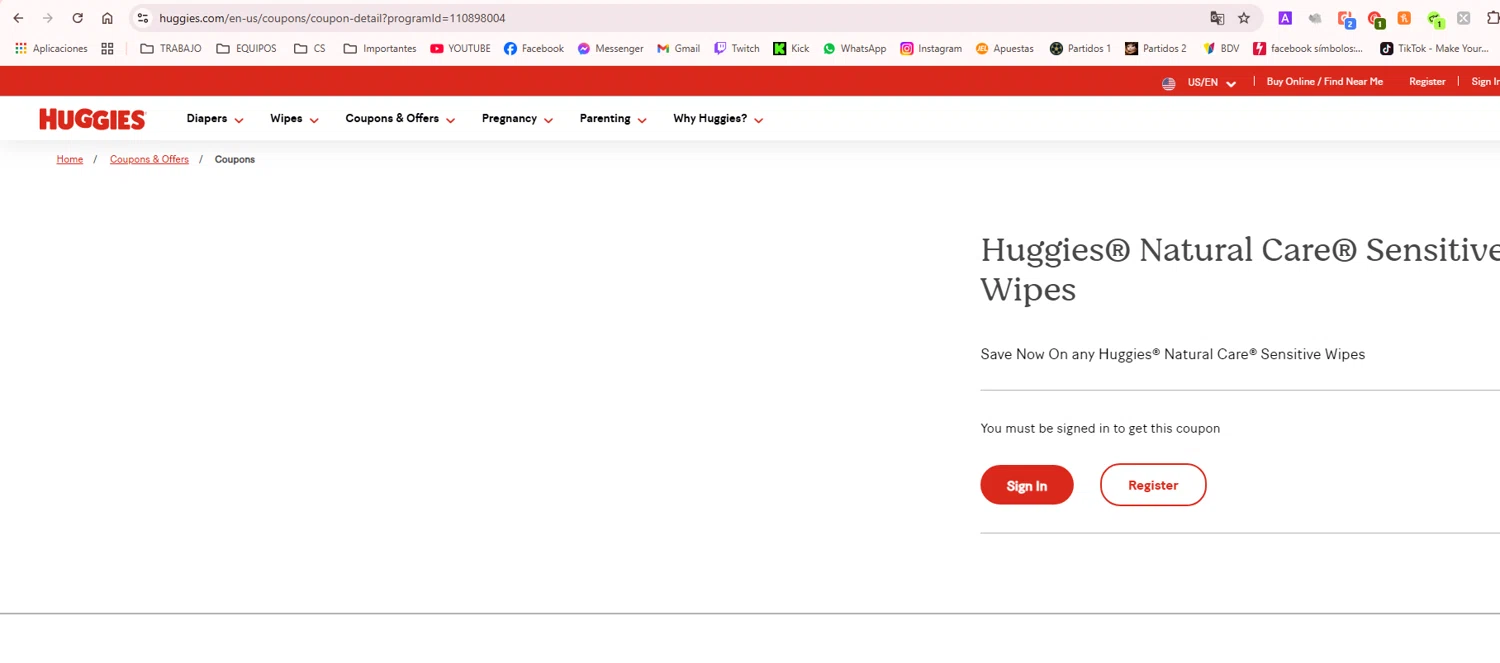Image resolution: width=1500 pixels, height=663 pixels.
Task: Click the browser forward arrow
Action: click(47, 18)
